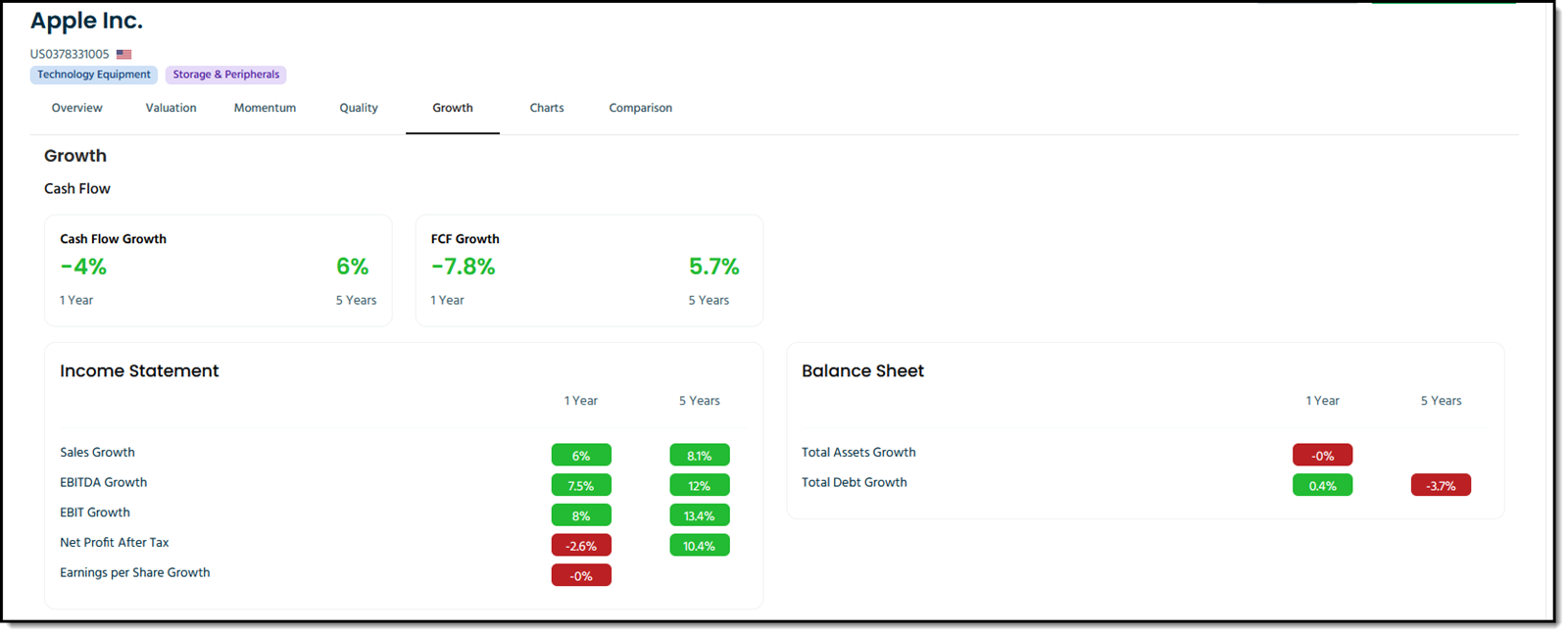Click the FCF Growth card title
This screenshot has height=635, width=1568.
(x=465, y=239)
